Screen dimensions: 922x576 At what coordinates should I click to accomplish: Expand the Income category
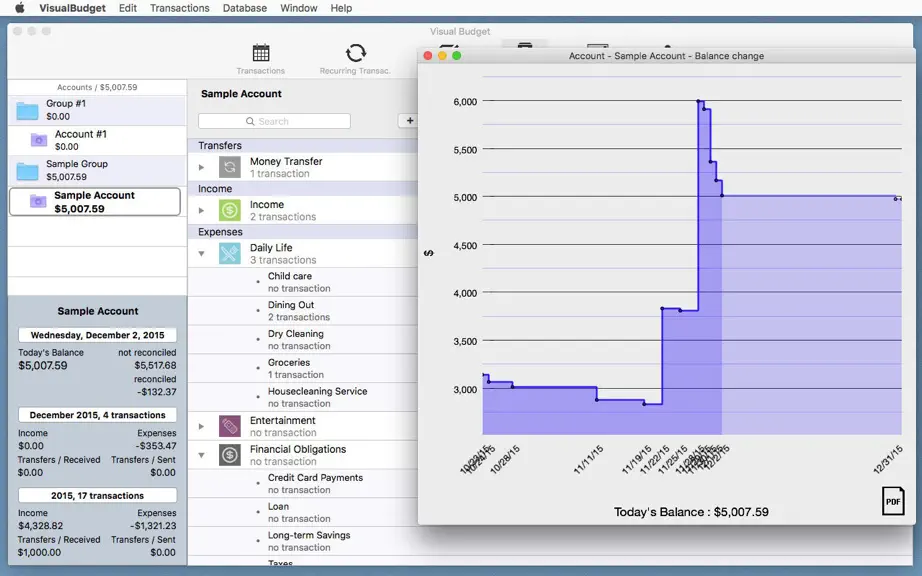click(x=201, y=210)
